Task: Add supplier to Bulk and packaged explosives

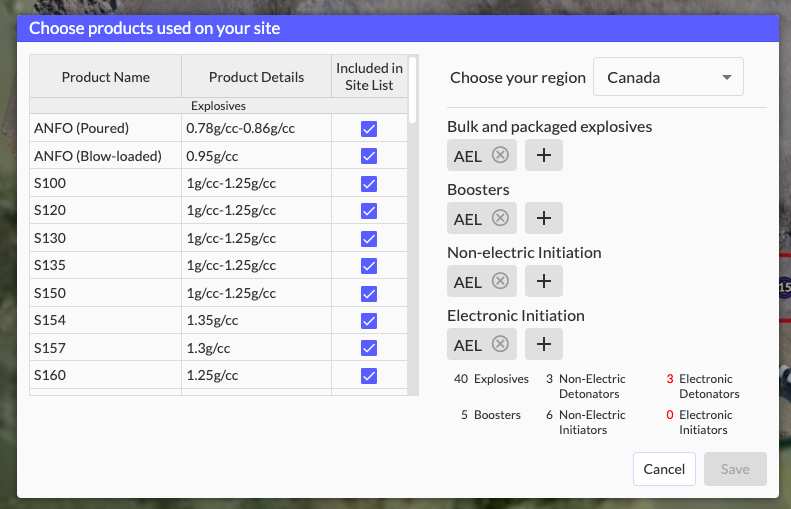Action: [543, 155]
